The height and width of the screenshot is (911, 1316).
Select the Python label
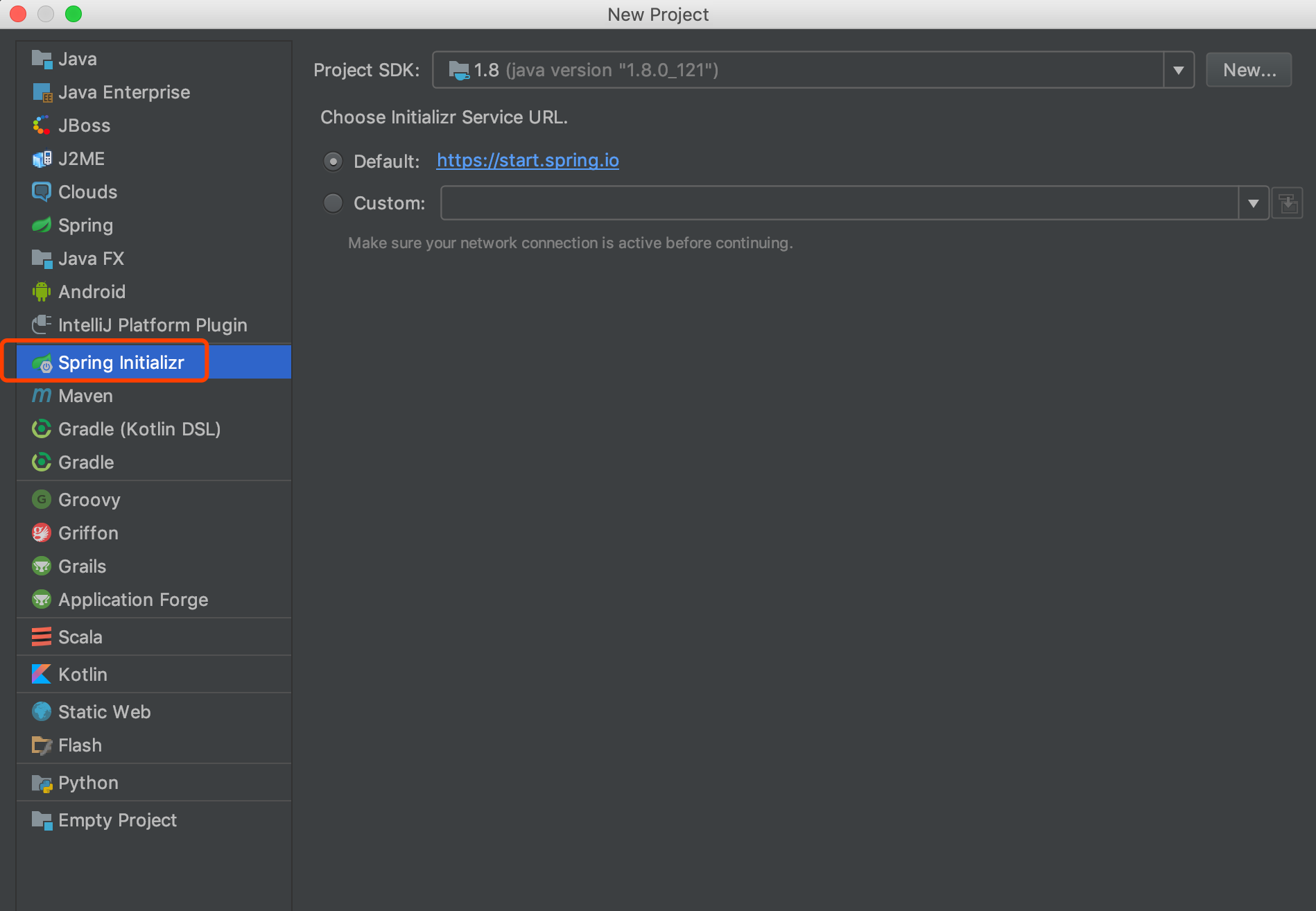tap(88, 783)
